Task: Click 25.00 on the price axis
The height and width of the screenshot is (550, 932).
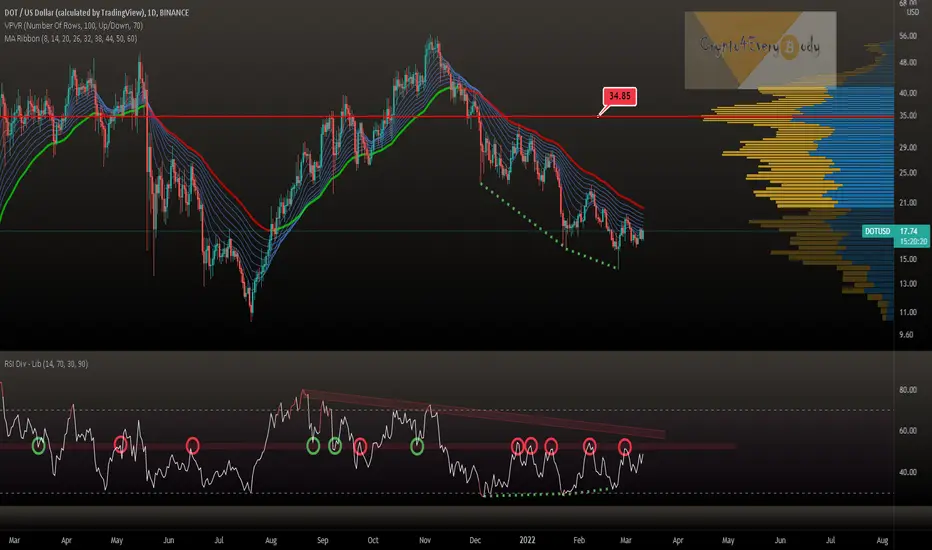Action: (908, 173)
